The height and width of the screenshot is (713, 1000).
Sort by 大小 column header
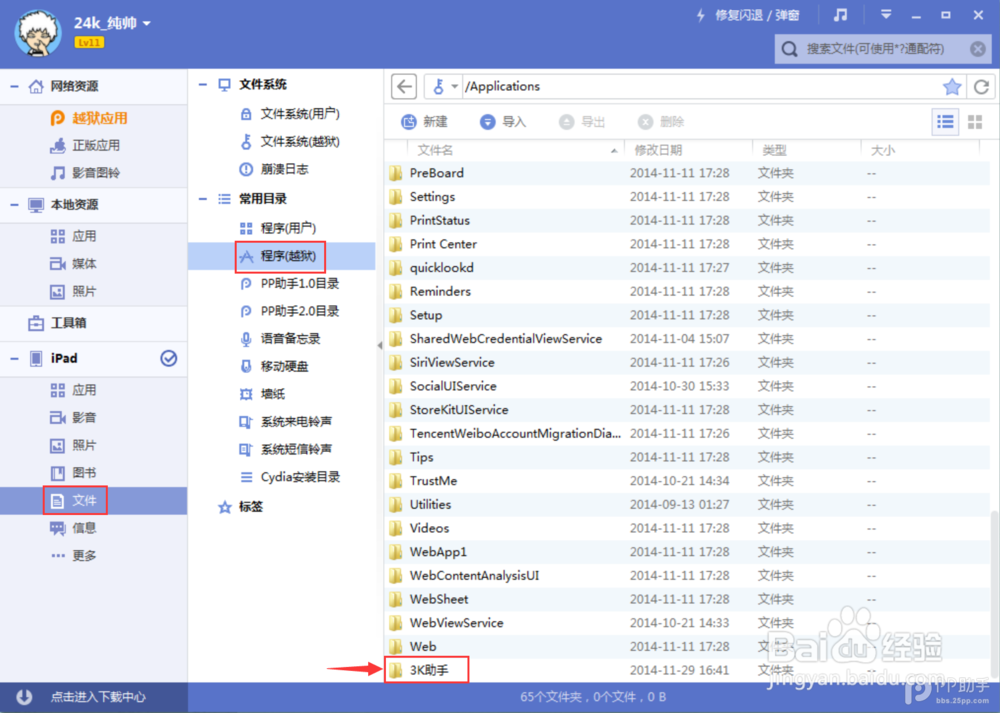coord(883,151)
